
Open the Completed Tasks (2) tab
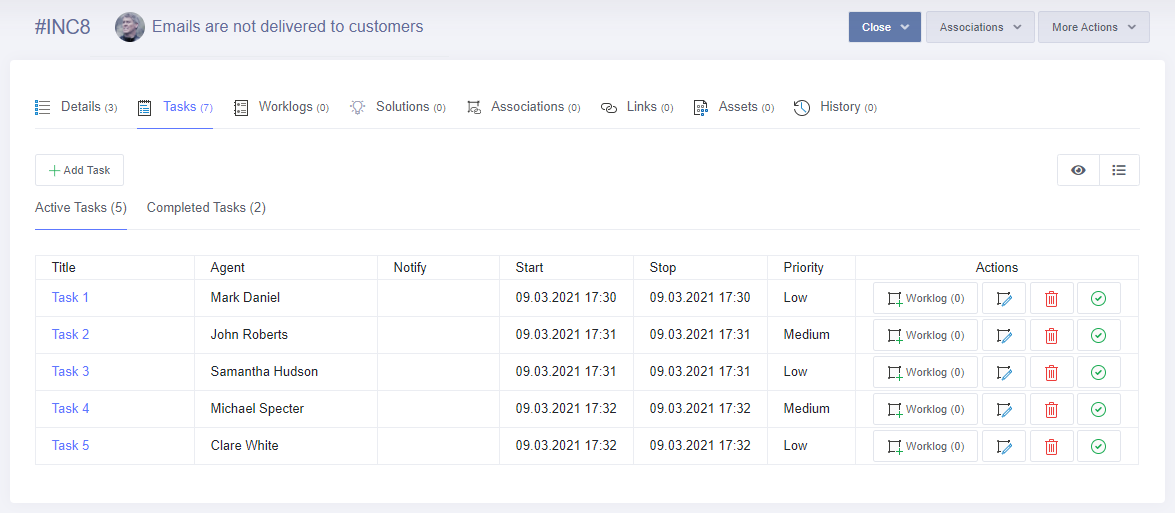pyautogui.click(x=206, y=208)
